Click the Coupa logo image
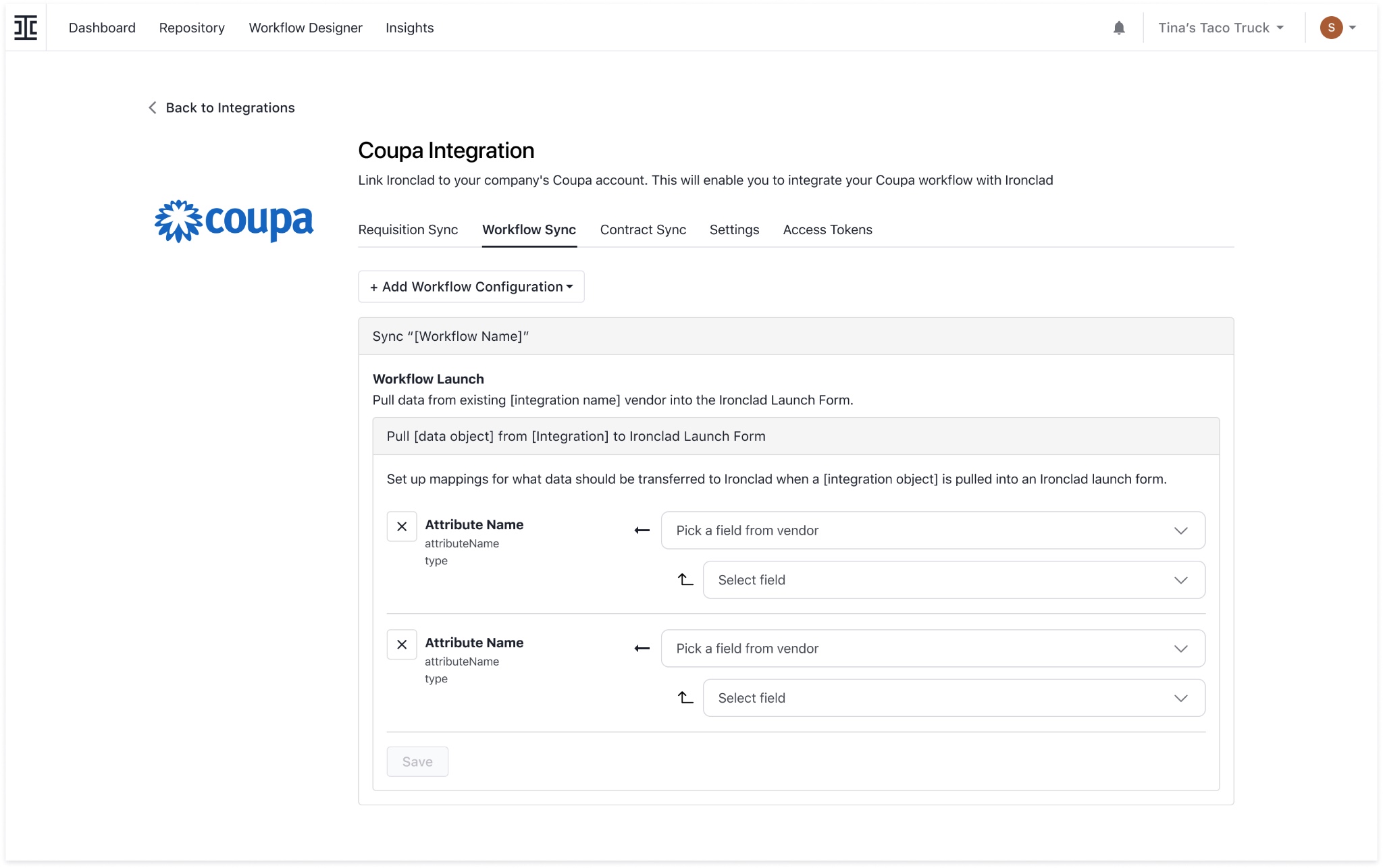 tap(234, 221)
